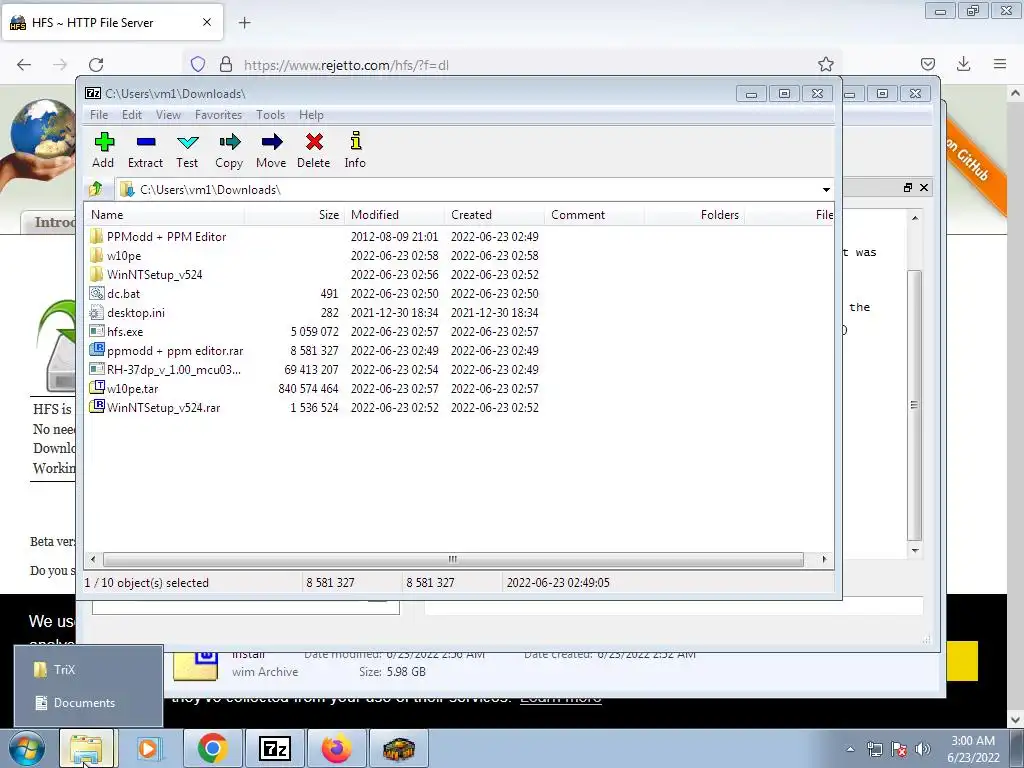The height and width of the screenshot is (768, 1024).
Task: Select the dc.bat file
Action: click(x=123, y=294)
